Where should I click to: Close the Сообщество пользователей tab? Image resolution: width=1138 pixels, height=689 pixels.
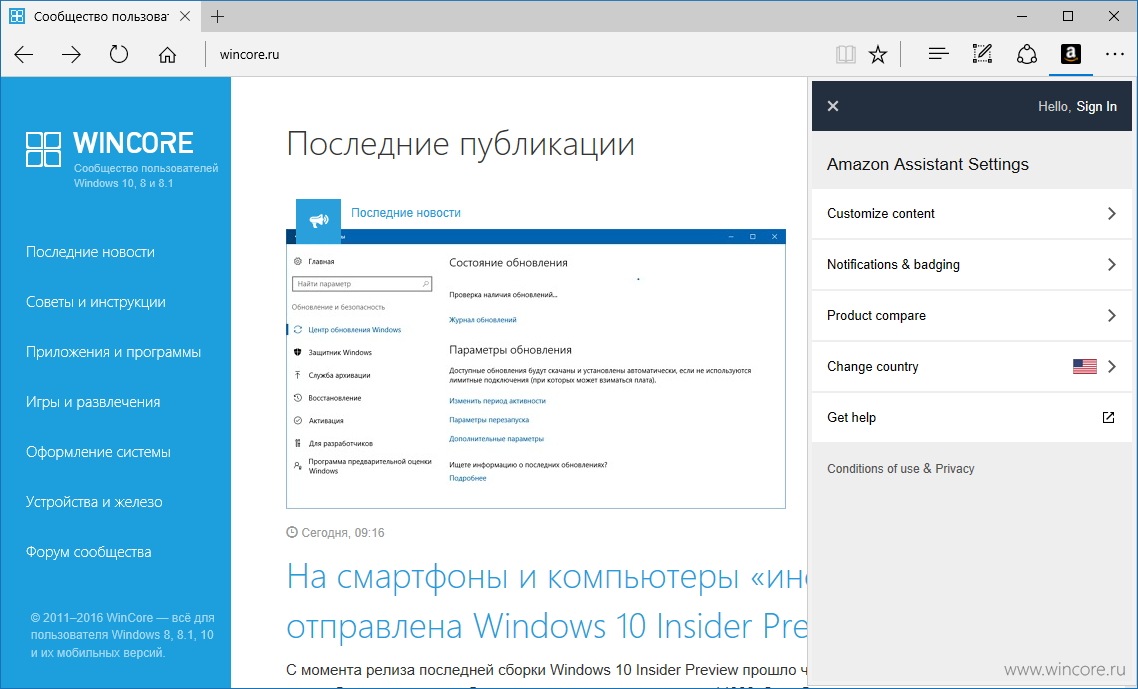[185, 16]
